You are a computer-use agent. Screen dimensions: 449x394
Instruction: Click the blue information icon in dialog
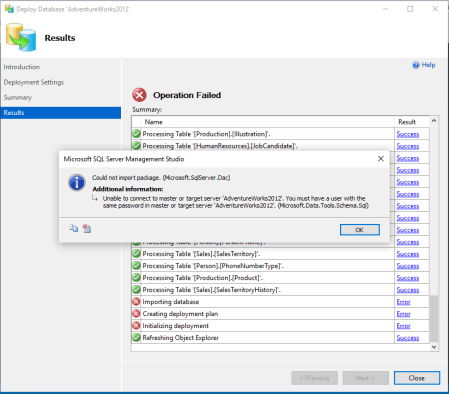click(77, 183)
